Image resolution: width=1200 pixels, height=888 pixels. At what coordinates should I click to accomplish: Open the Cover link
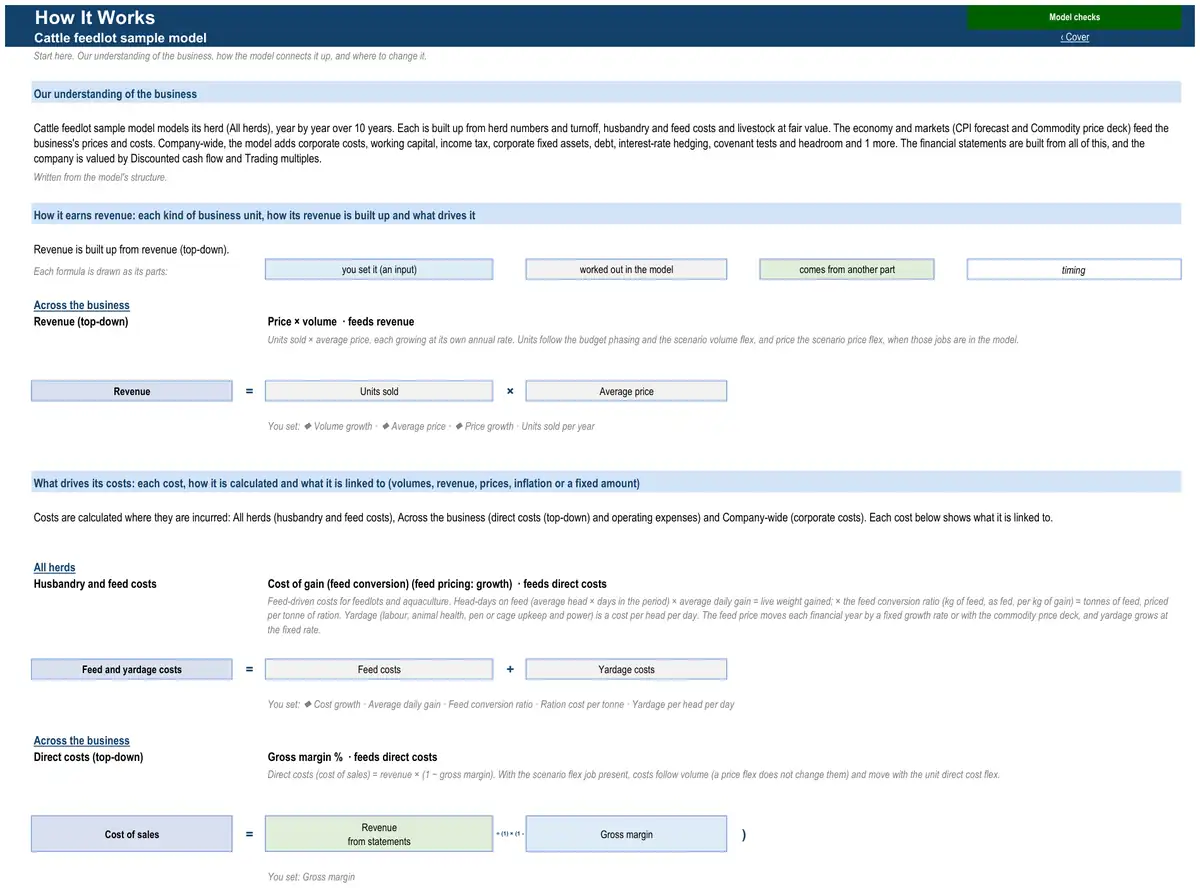1075,37
